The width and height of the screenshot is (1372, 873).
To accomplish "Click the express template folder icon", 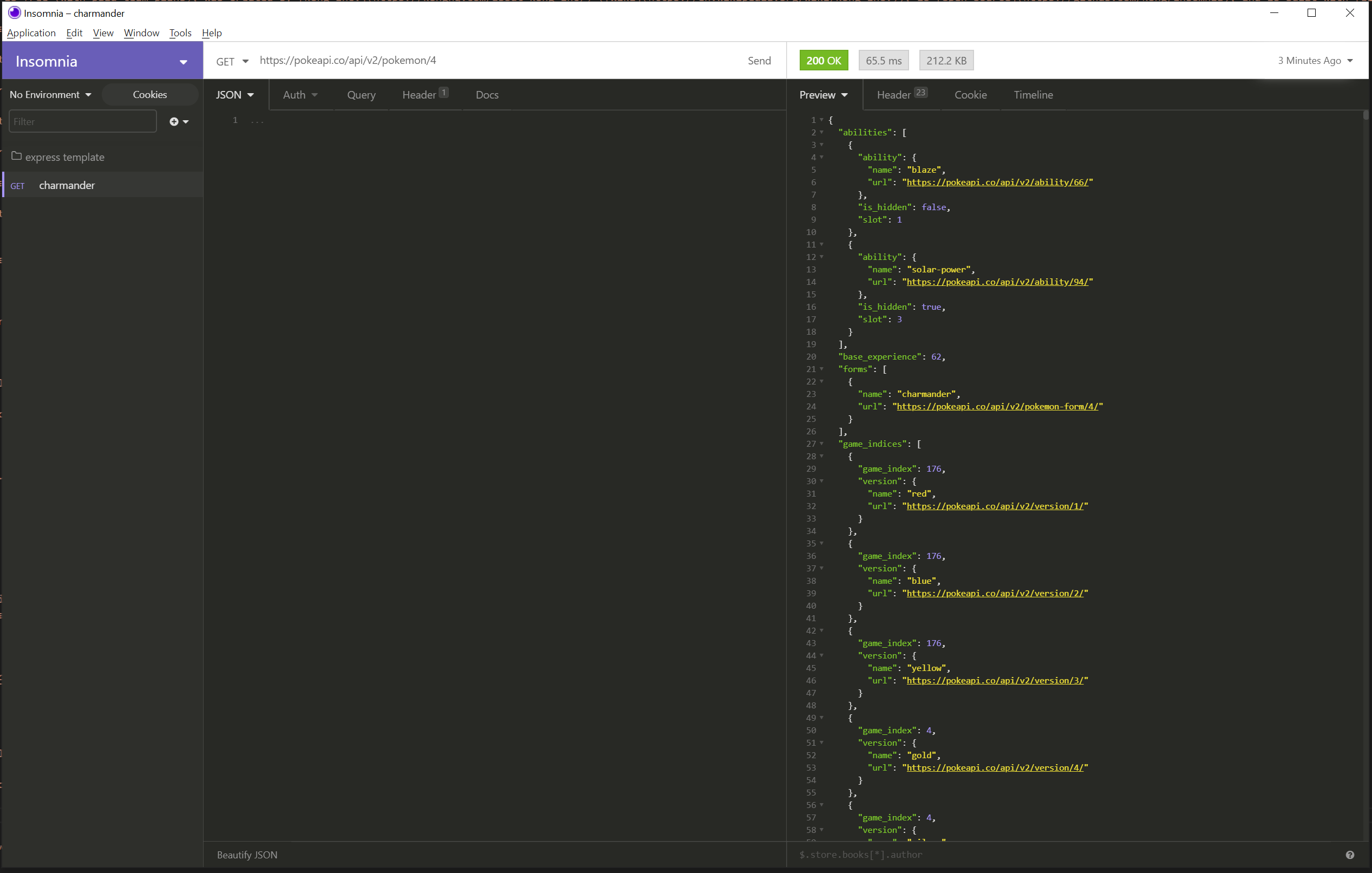I will tap(17, 156).
